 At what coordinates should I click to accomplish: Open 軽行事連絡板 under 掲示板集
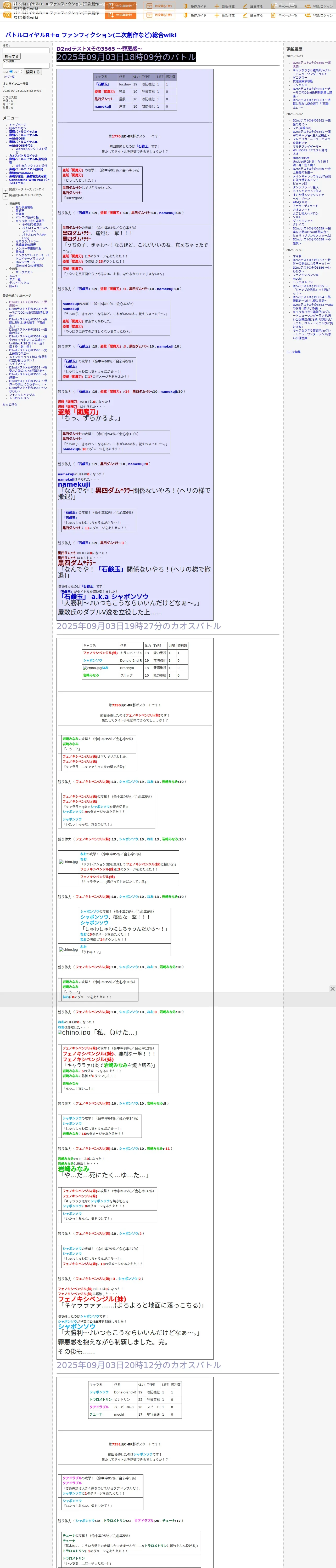tap(24, 207)
